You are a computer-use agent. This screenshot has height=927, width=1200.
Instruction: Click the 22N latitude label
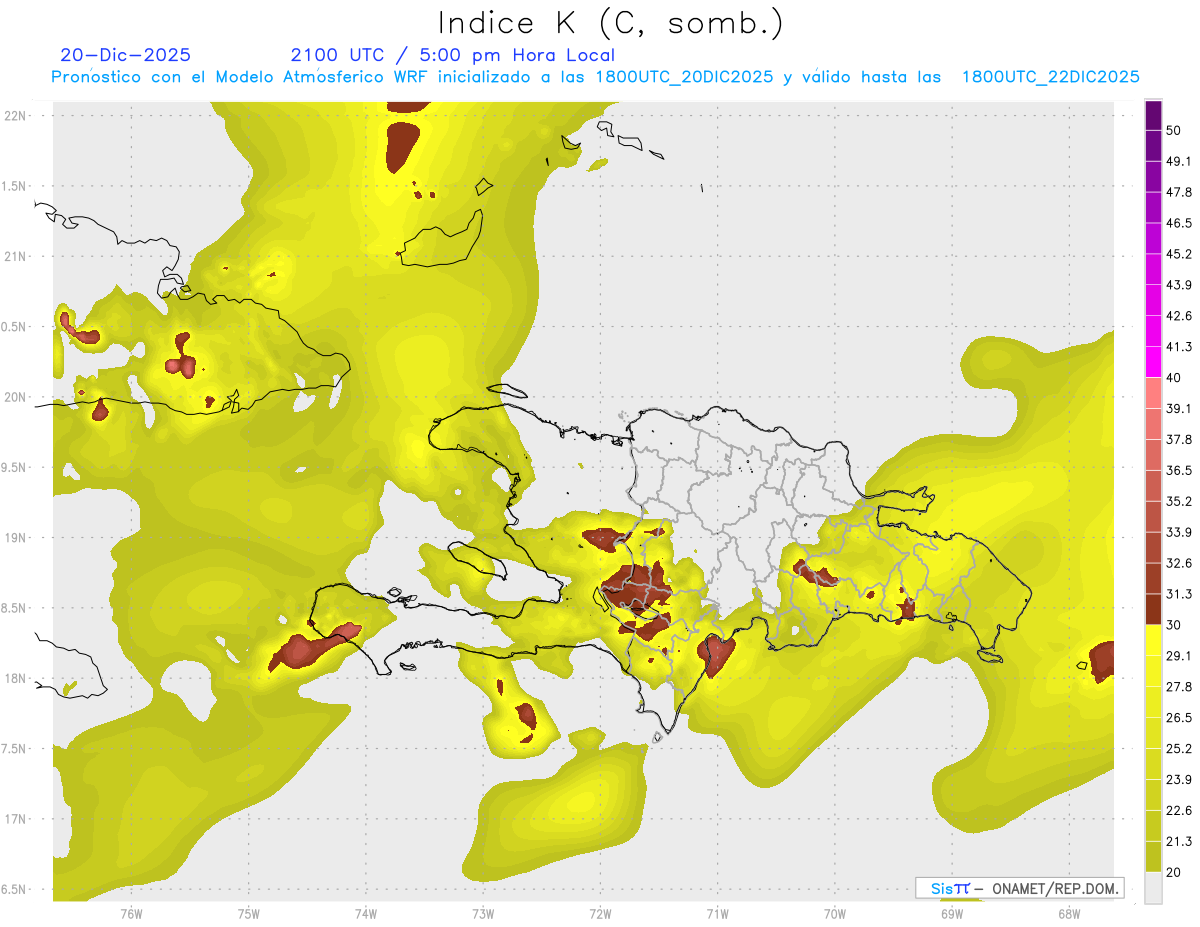click(16, 115)
